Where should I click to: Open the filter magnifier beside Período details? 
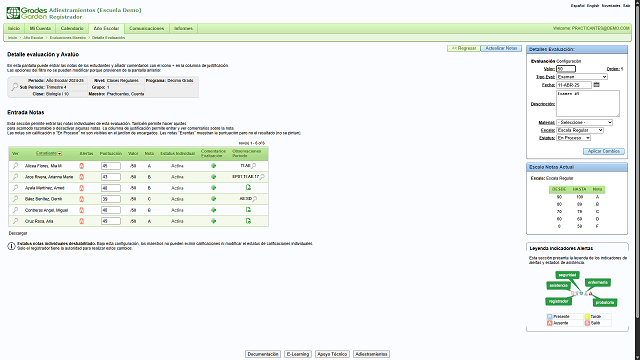tap(15, 87)
